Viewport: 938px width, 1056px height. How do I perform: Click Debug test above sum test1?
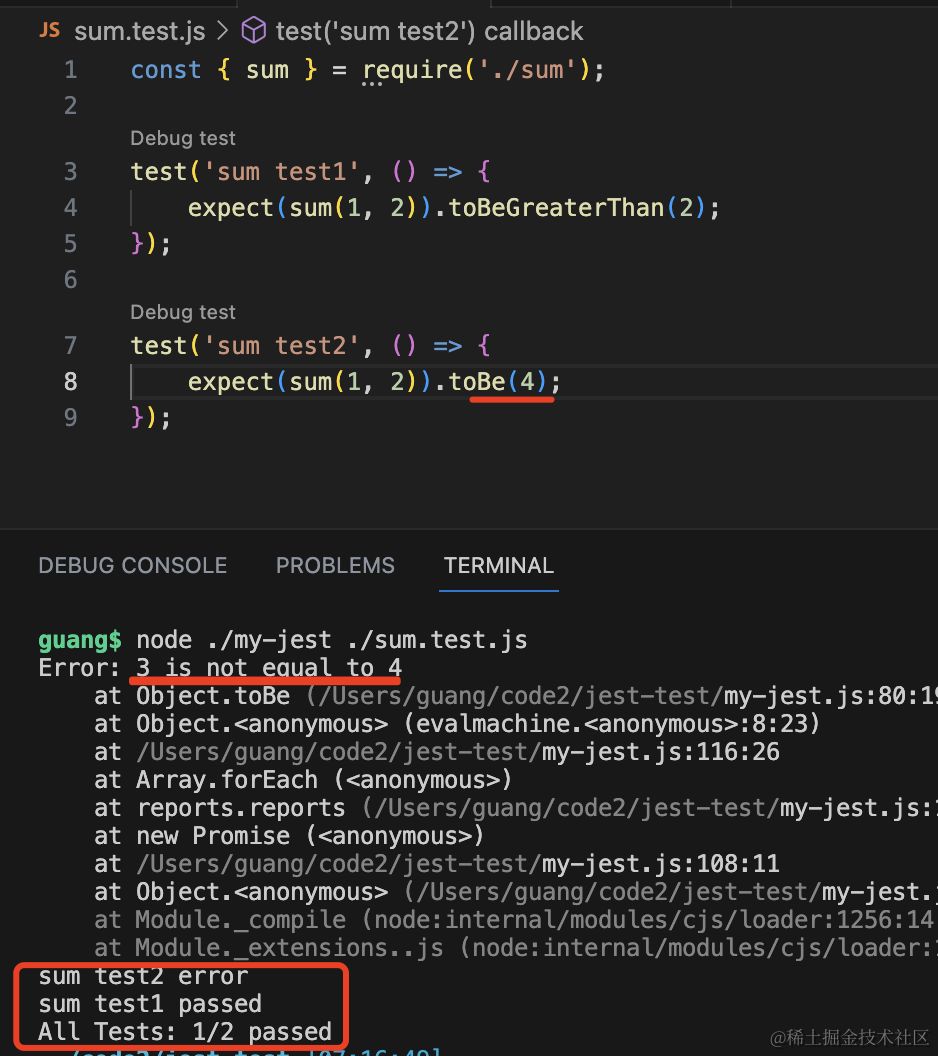pos(183,138)
